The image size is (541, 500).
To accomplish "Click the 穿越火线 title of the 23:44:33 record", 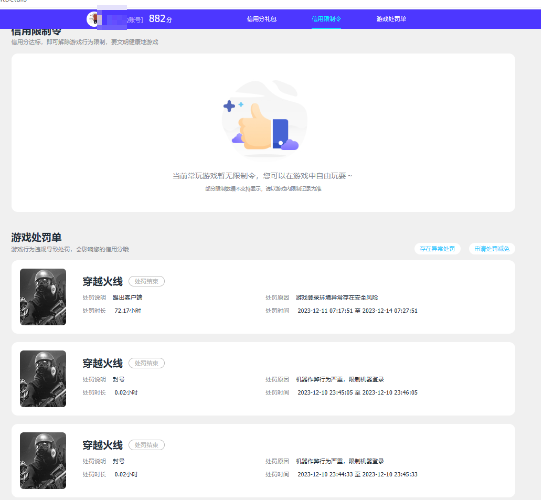I will pos(102,445).
